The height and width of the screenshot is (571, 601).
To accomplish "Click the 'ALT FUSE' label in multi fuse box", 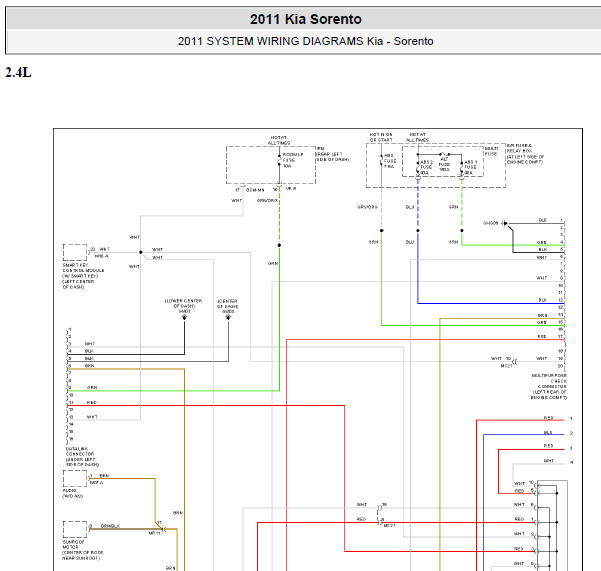I will click(x=444, y=164).
